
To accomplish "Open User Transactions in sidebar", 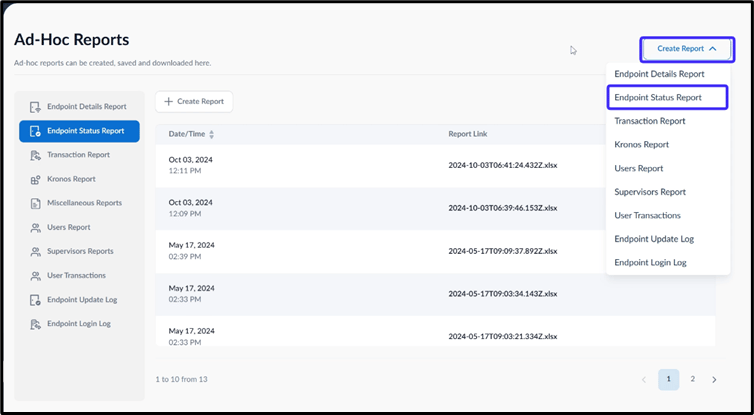I will point(79,276).
